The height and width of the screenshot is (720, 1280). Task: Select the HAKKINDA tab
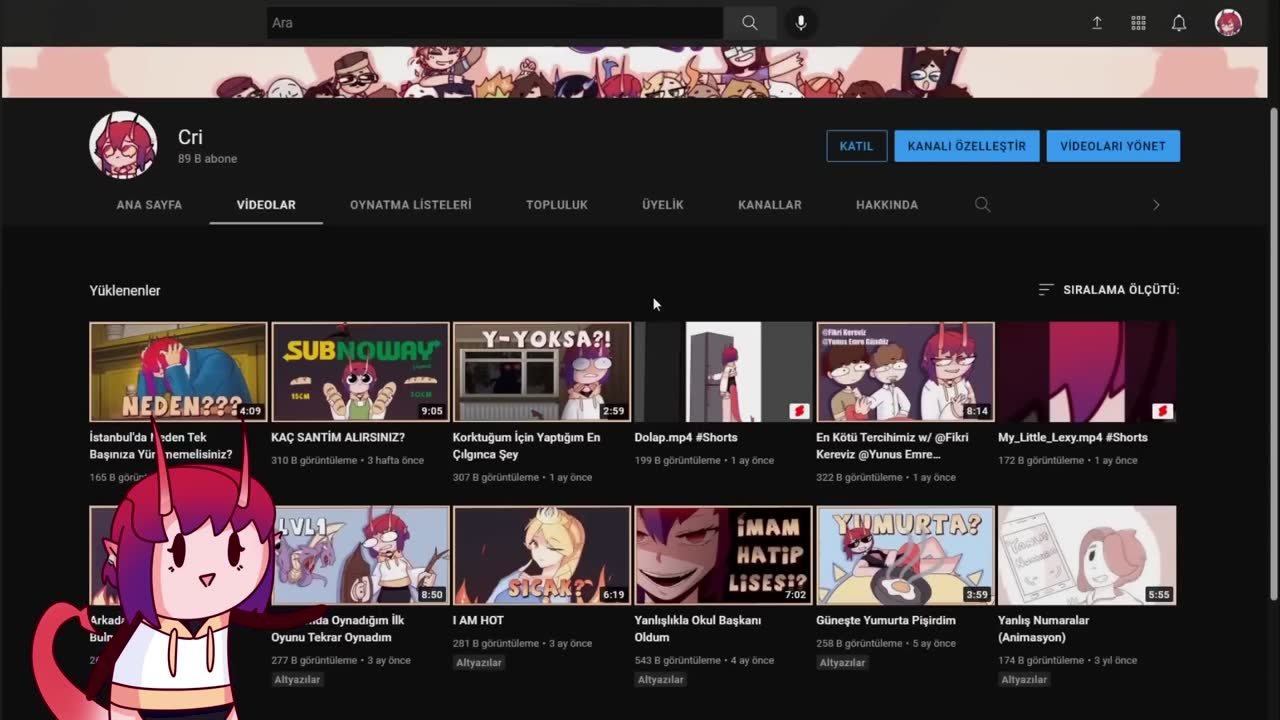[x=886, y=205]
